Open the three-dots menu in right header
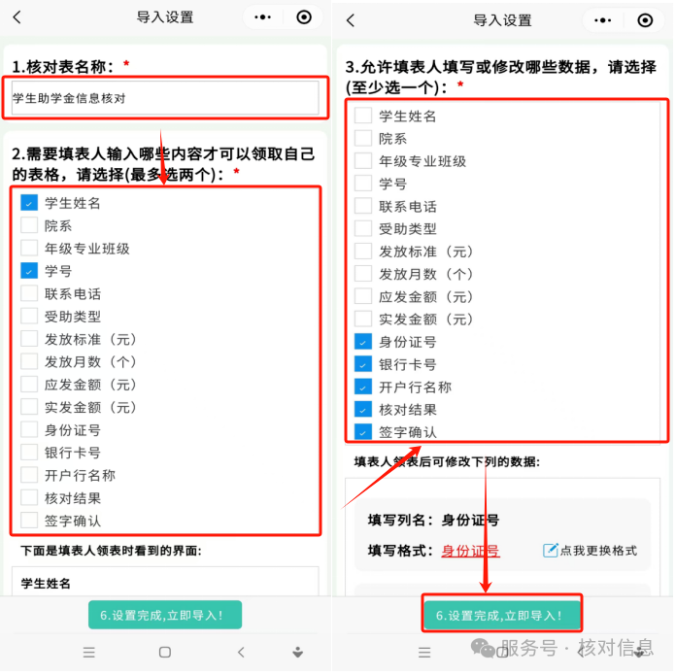The width and height of the screenshot is (674, 672). pyautogui.click(x=603, y=20)
